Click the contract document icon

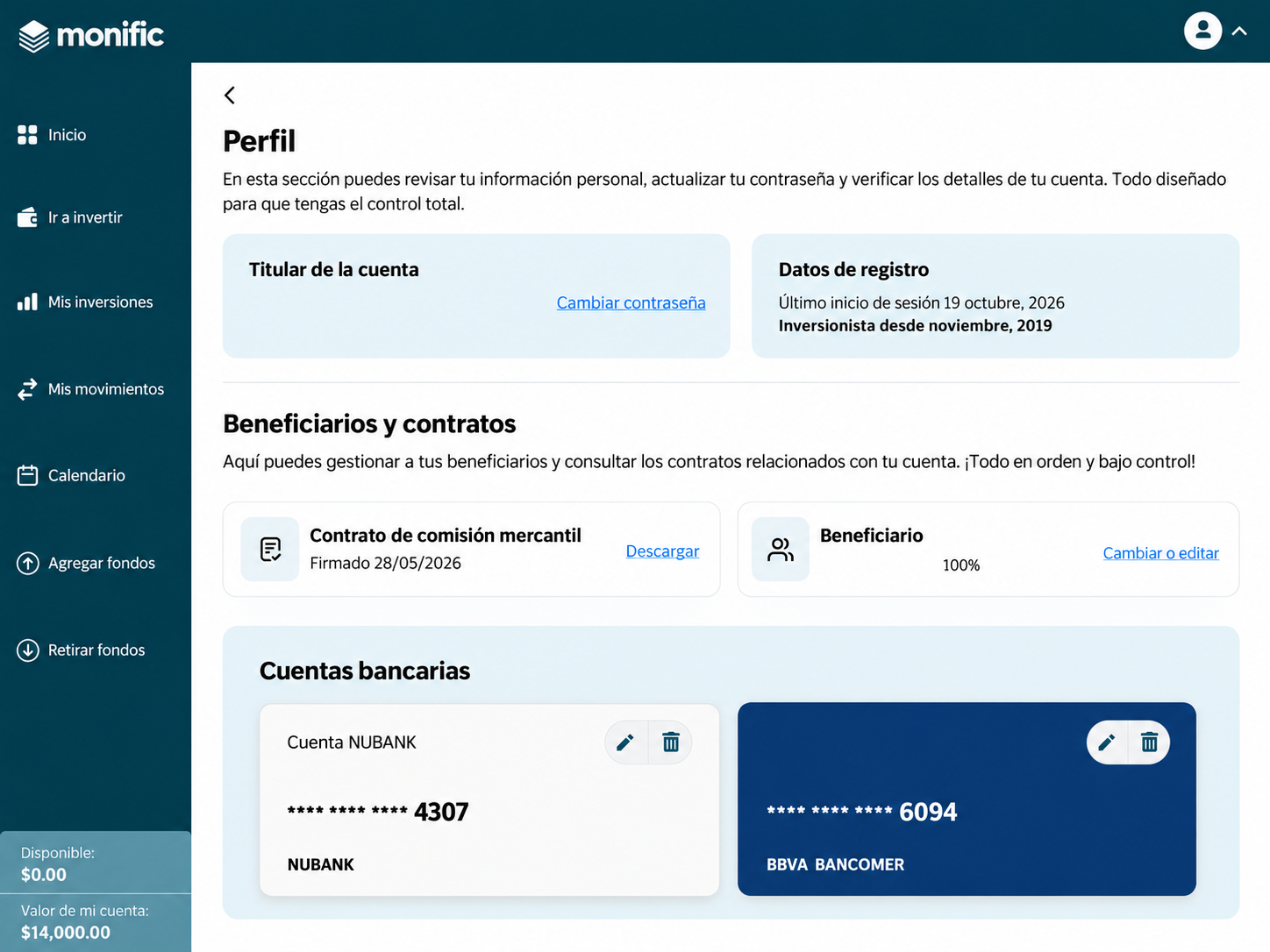(270, 550)
